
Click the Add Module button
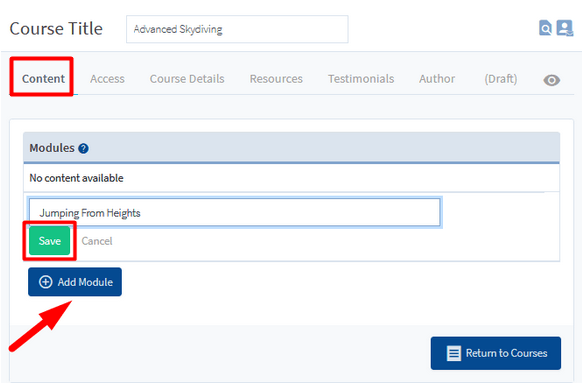[x=75, y=282]
